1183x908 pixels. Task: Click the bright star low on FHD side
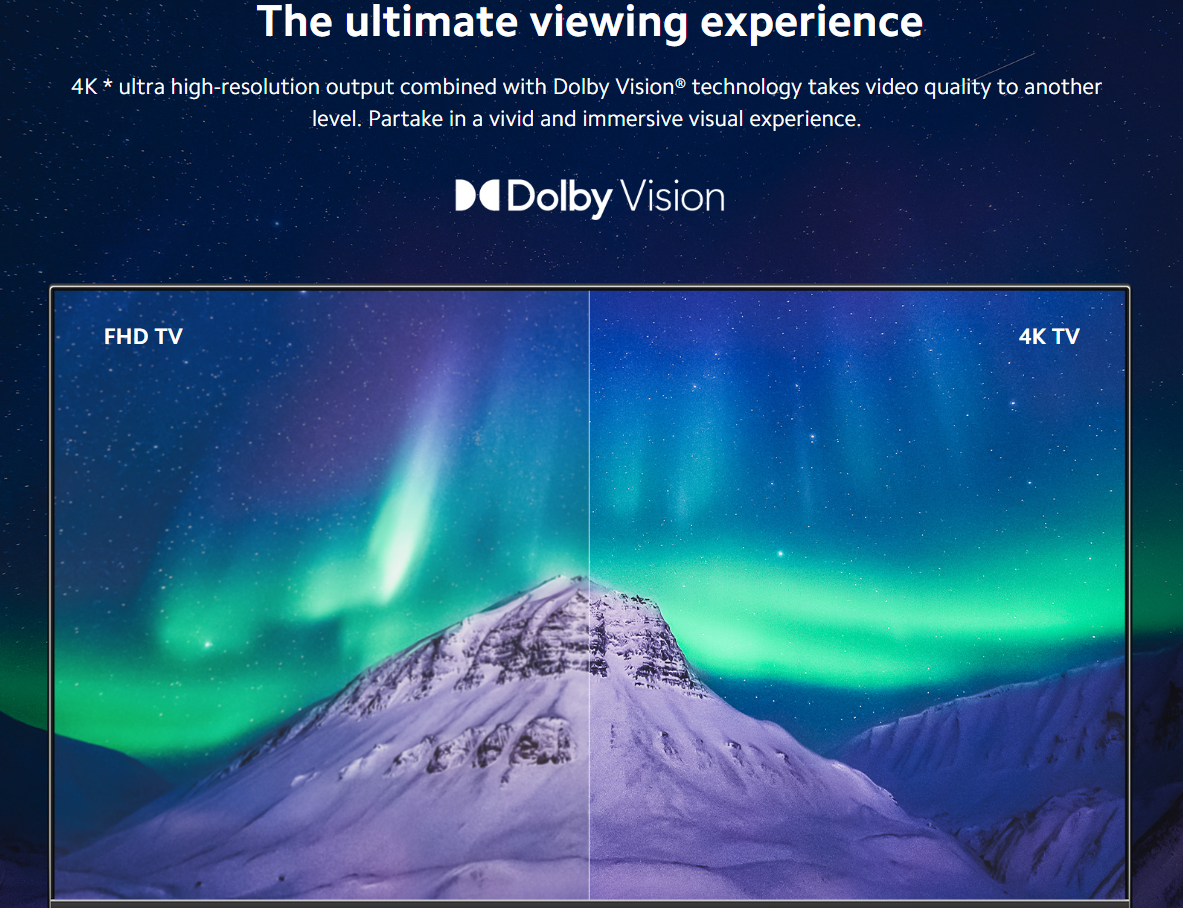tap(207, 644)
